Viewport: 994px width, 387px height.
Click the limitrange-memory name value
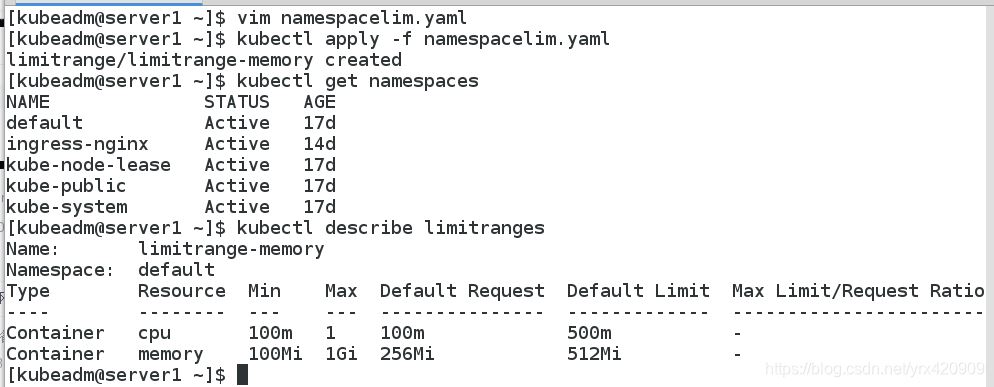click(231, 249)
